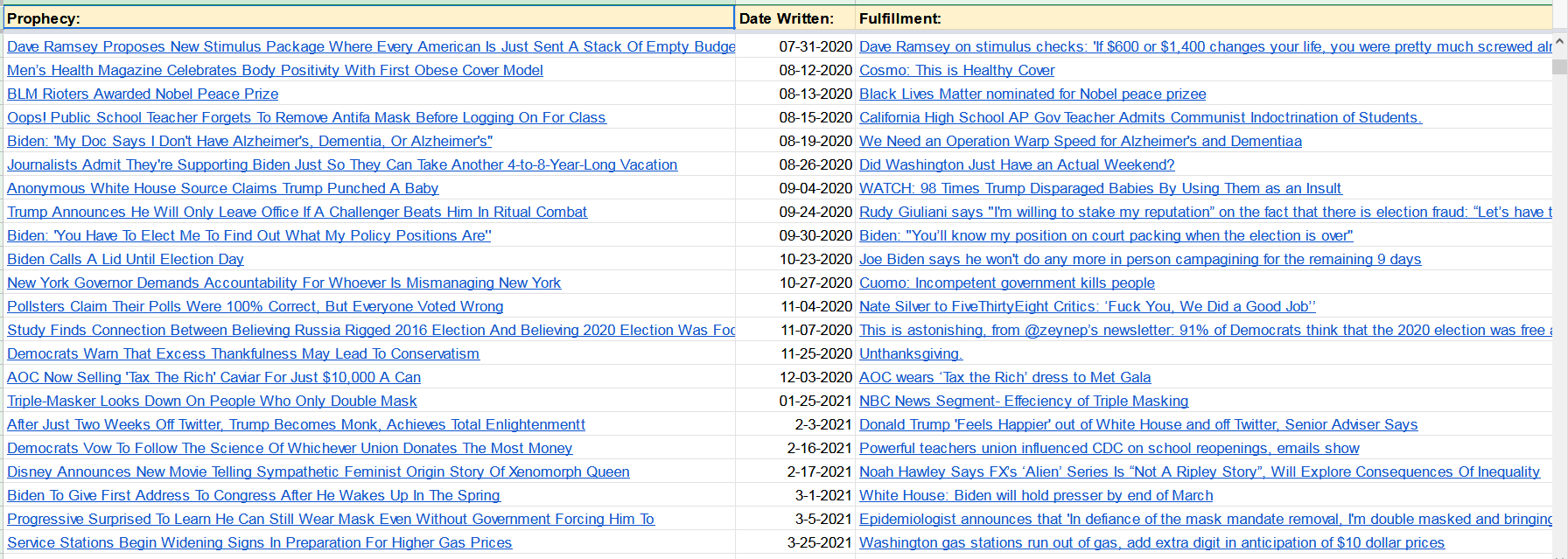Open 'Democrats Warn That Excess Thankfulness' link
Screen dimensions: 1568x559
tap(243, 354)
